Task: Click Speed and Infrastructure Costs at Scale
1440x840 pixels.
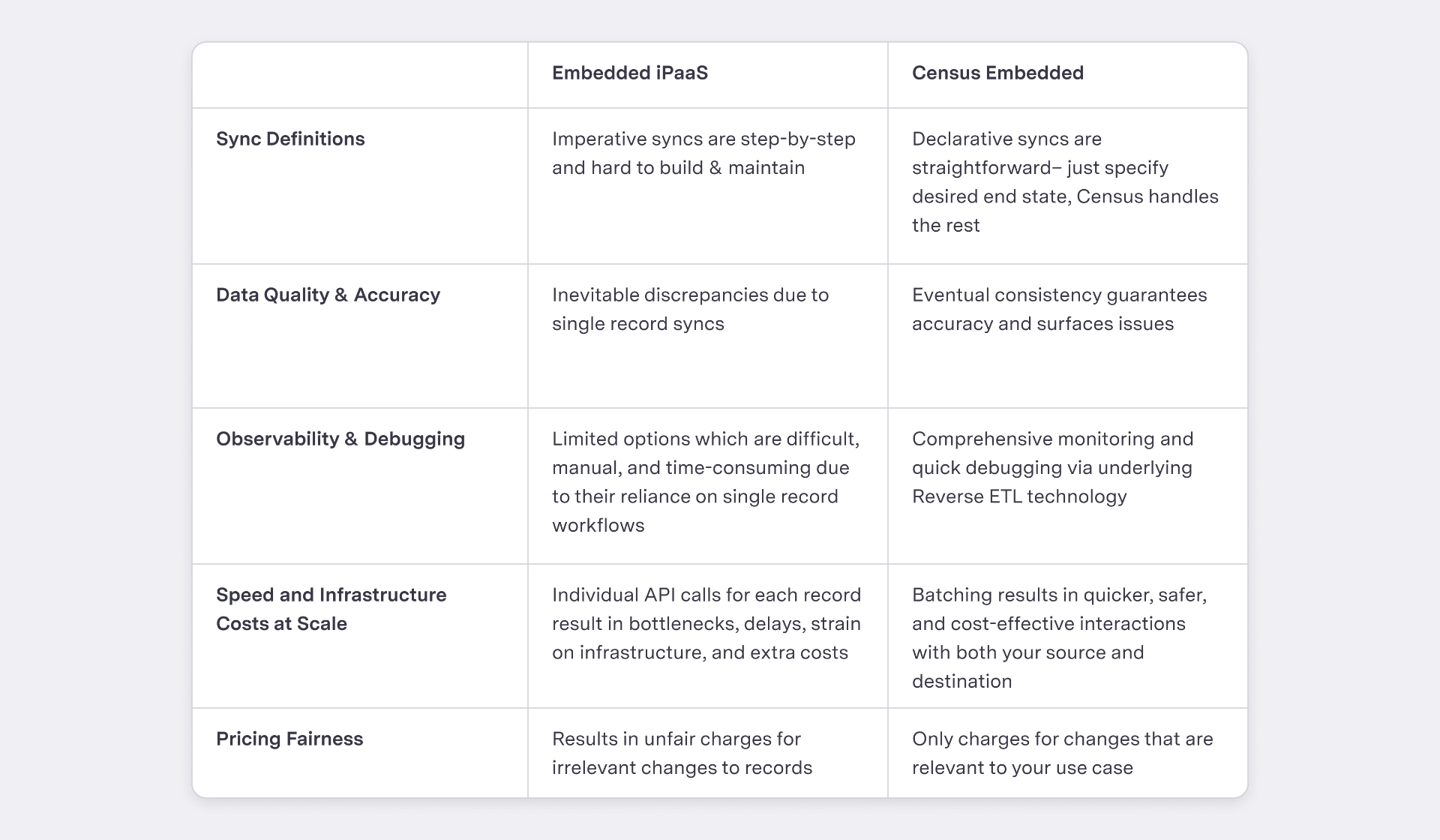Action: 331,609
